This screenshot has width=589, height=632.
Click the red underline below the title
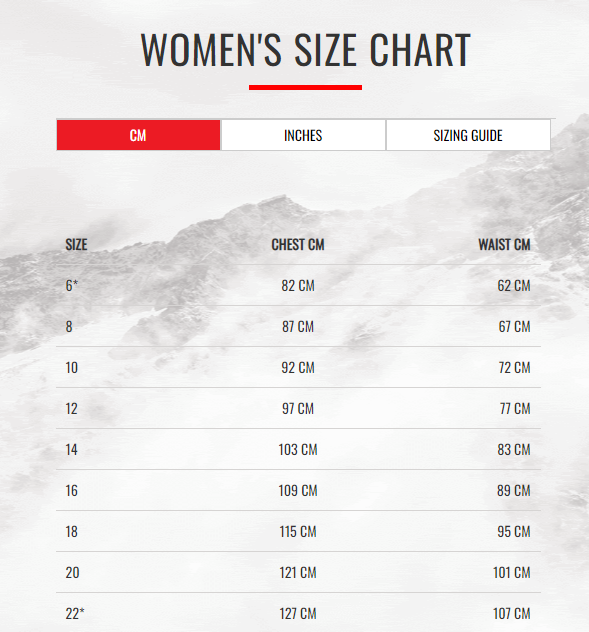pos(305,87)
